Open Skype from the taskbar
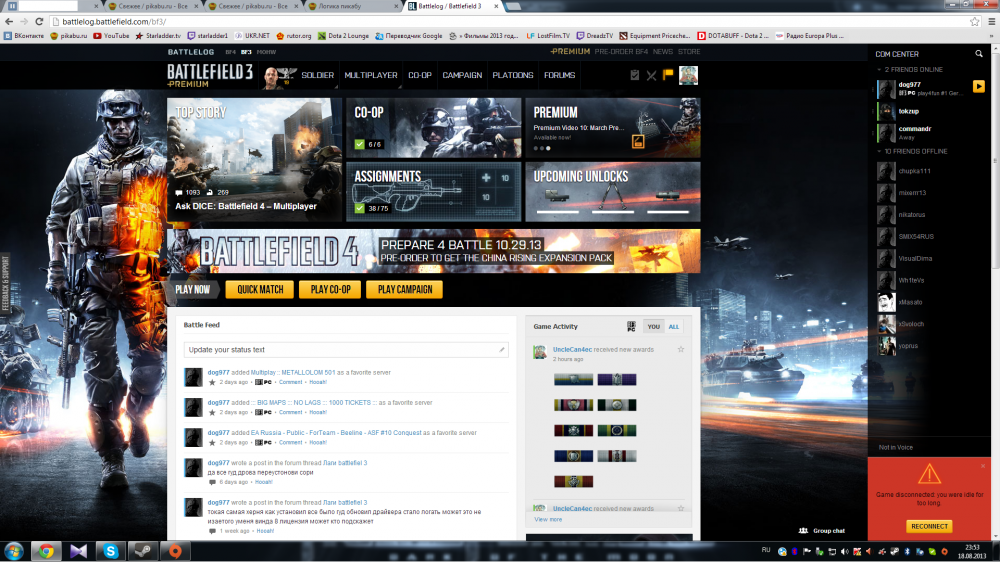The height and width of the screenshot is (563, 1000). tap(110, 551)
